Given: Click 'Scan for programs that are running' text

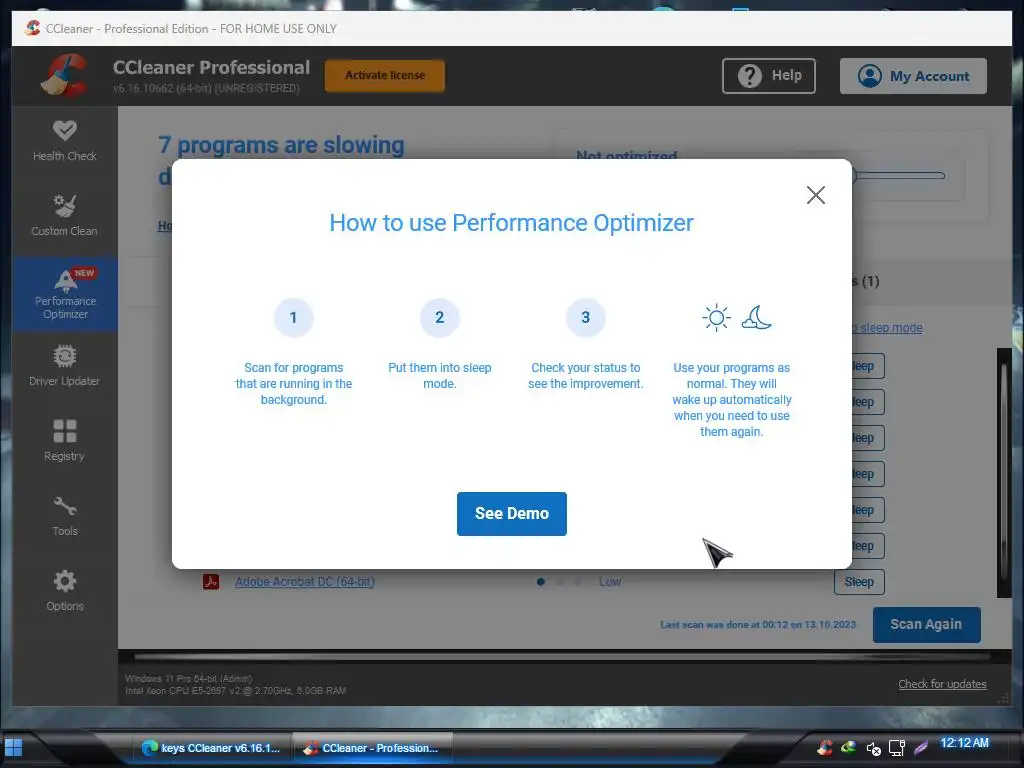Looking at the screenshot, I should click(293, 383).
